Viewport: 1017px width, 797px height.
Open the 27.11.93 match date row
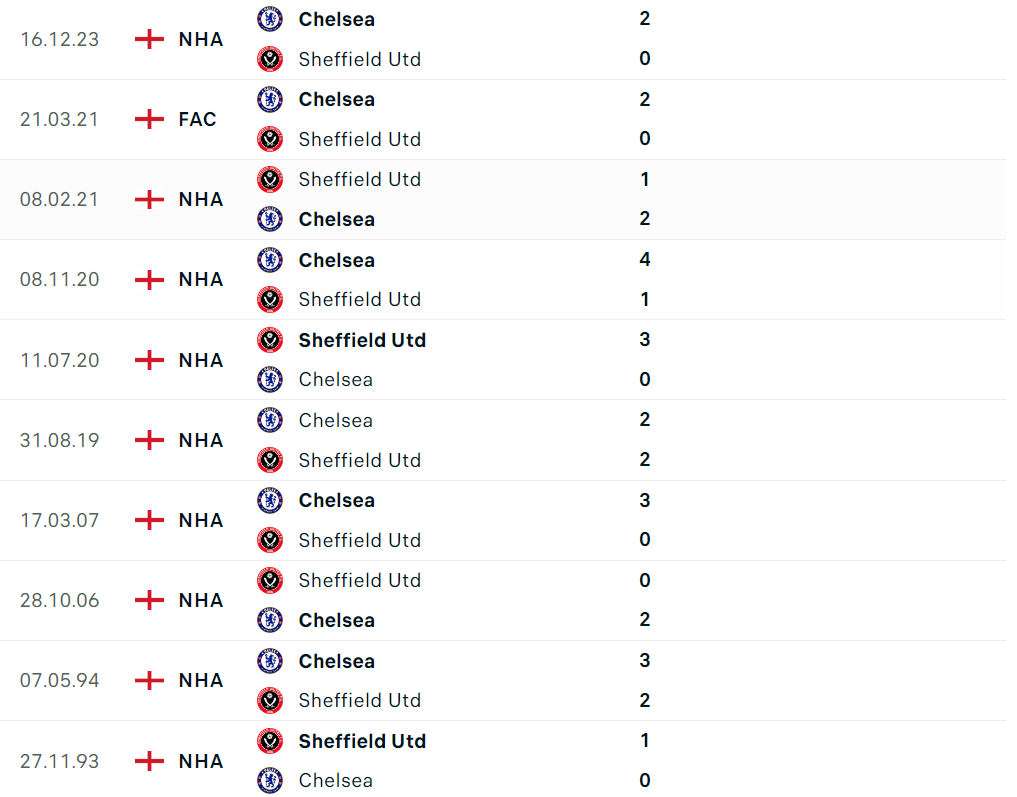pos(60,761)
